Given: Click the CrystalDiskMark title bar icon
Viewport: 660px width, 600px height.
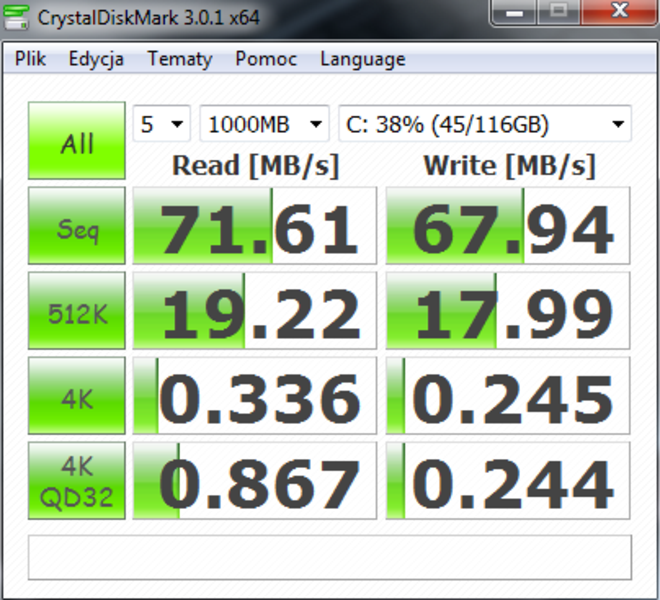Looking at the screenshot, I should coord(16,17).
